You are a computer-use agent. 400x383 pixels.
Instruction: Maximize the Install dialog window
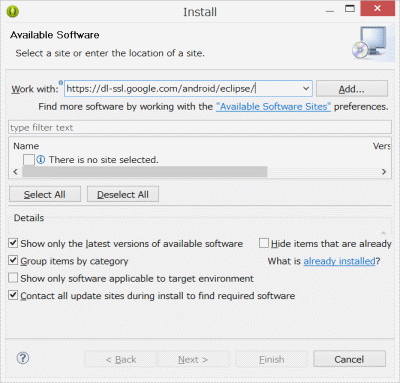click(x=350, y=9)
